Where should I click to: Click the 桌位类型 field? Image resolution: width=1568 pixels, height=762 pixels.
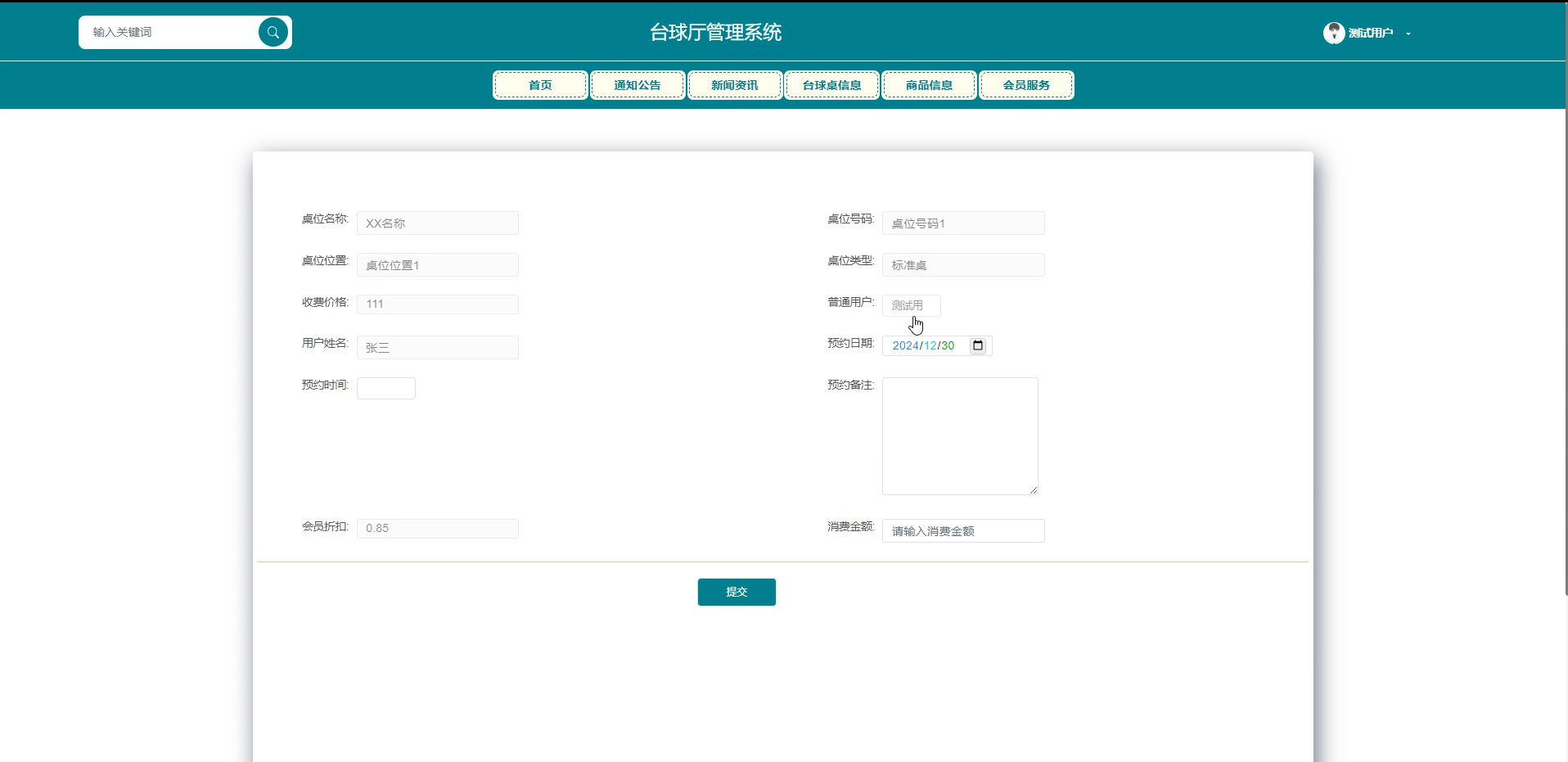coord(963,264)
